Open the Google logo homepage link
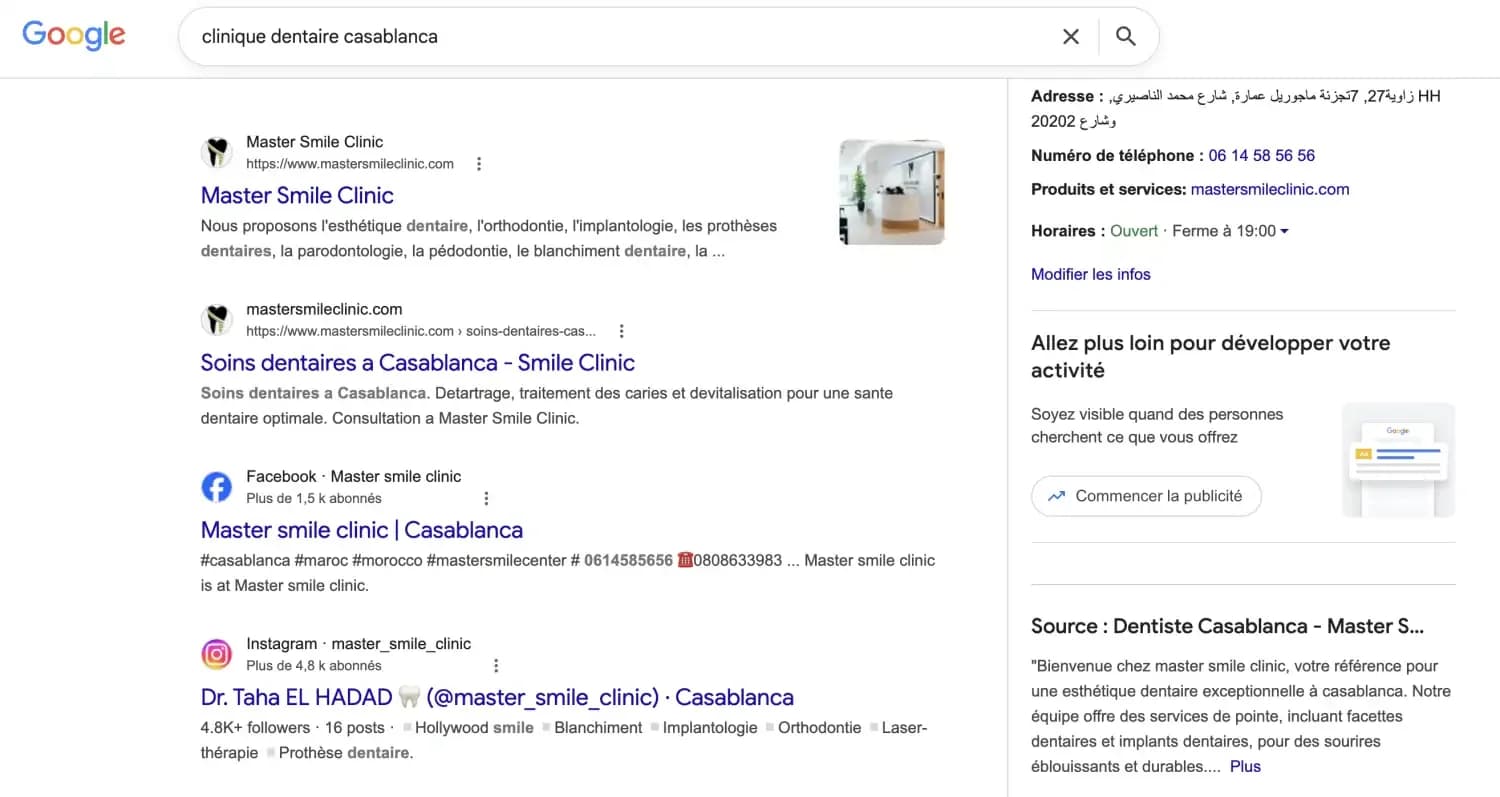Viewport: 1500px width, 797px height. point(74,35)
